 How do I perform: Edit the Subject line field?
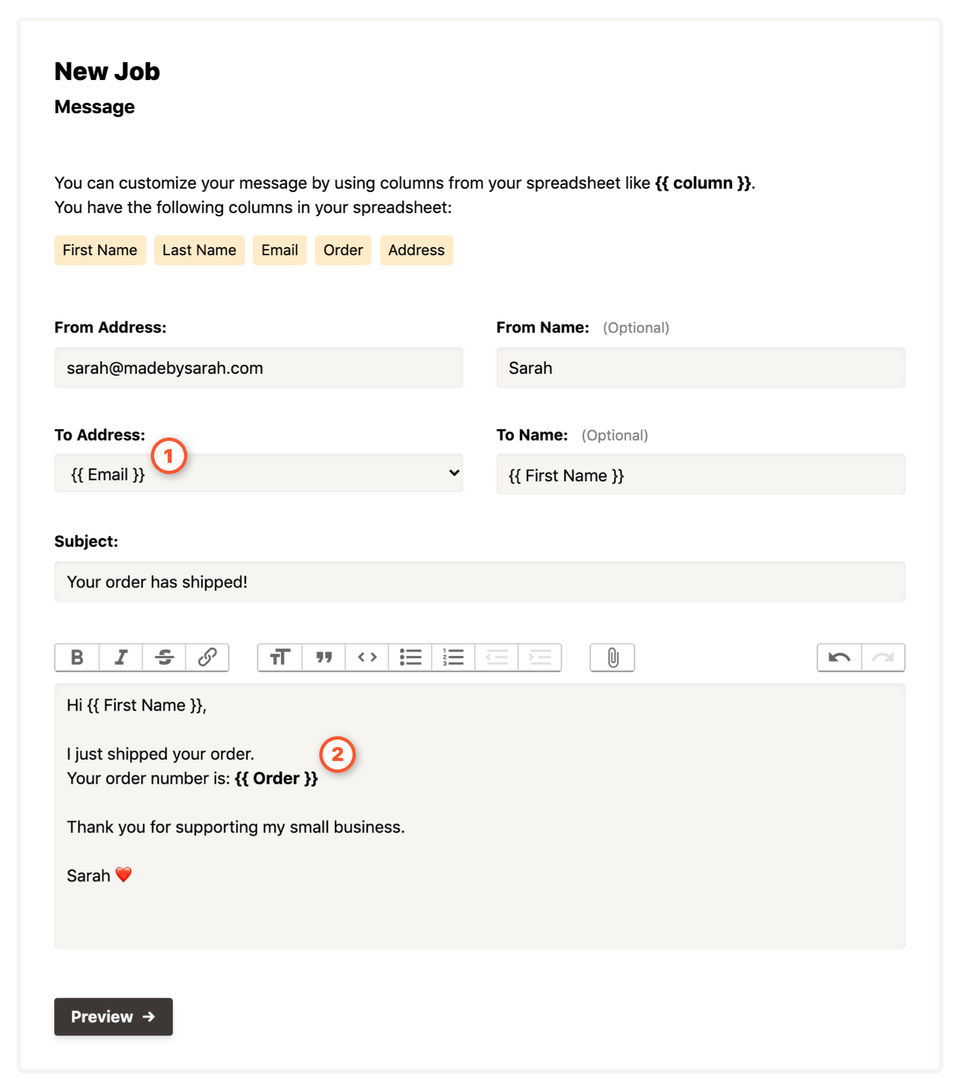pos(479,582)
